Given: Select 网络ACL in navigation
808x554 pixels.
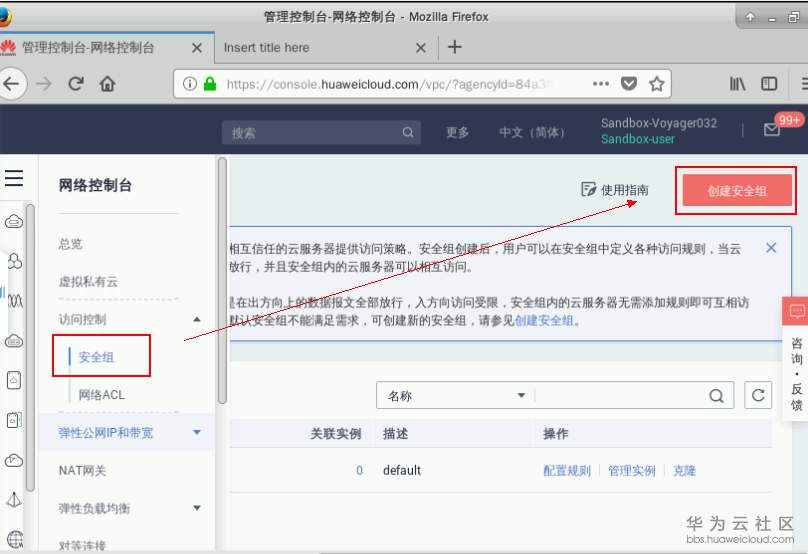Looking at the screenshot, I should point(102,395).
